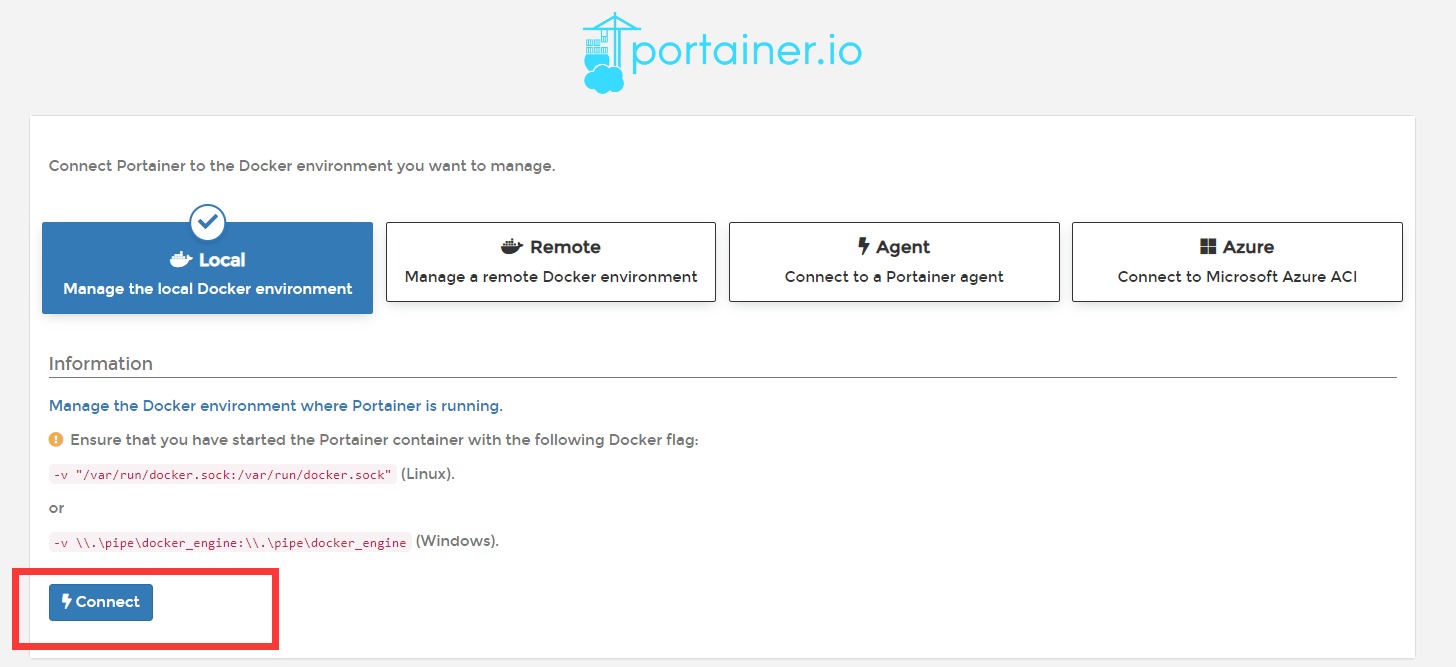Click the '(Windows).' label text

pyautogui.click(x=457, y=541)
